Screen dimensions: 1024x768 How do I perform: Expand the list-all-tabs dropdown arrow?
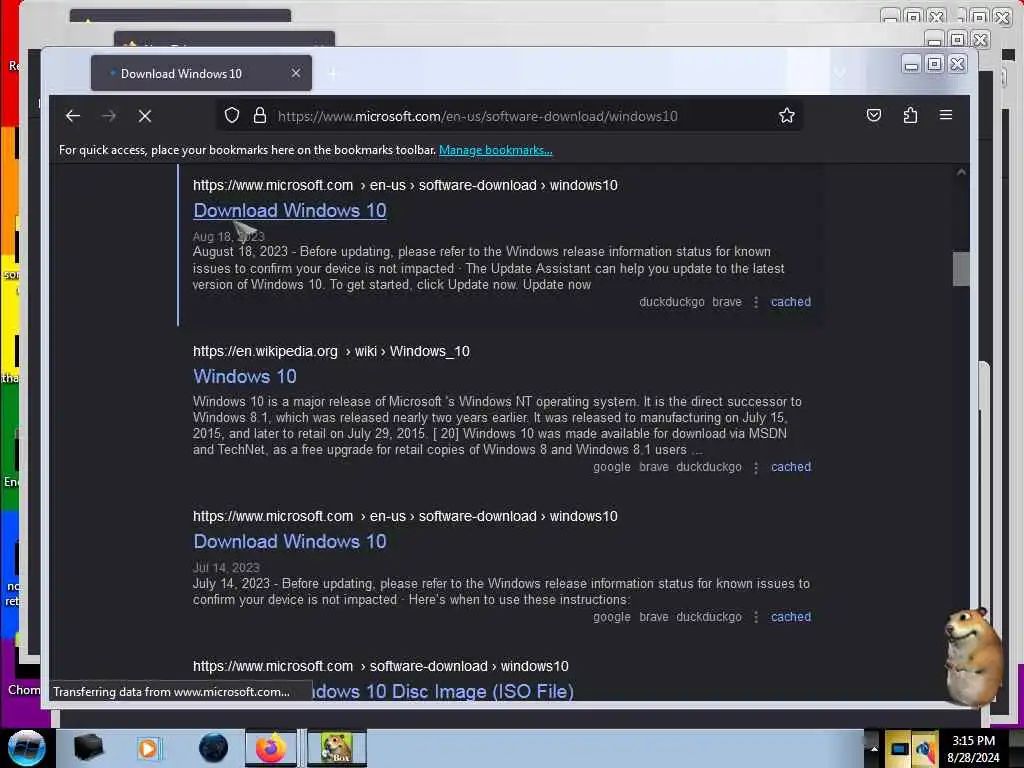click(x=840, y=72)
